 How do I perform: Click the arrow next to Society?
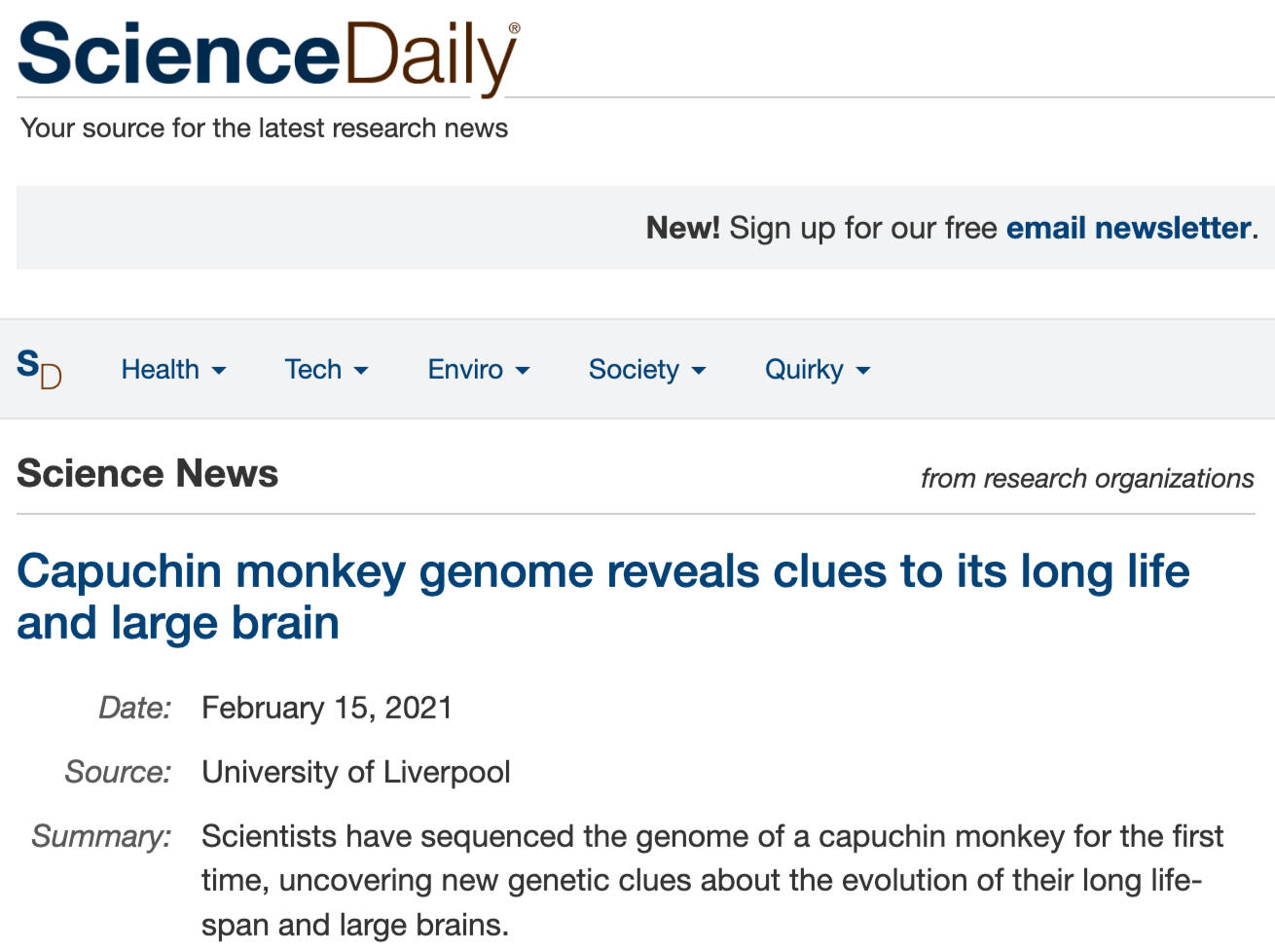(699, 371)
